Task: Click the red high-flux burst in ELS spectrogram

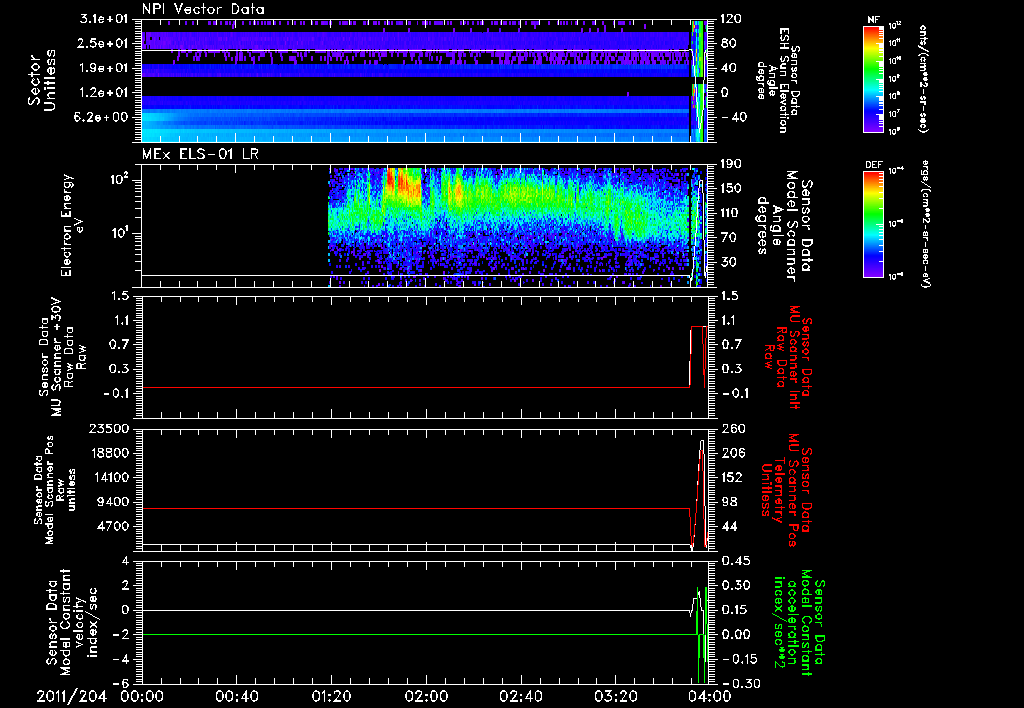Action: 404,186
